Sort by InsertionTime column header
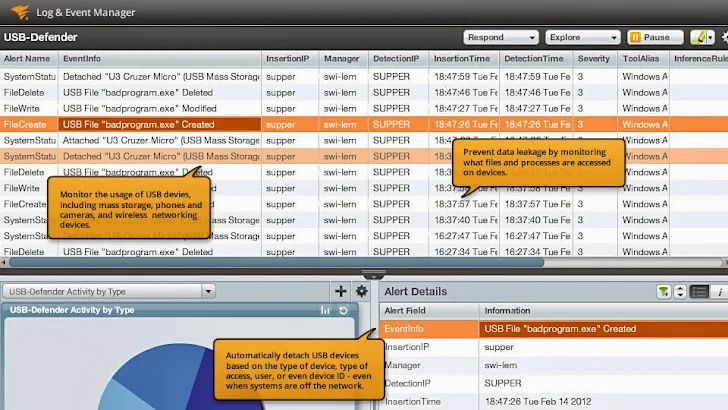Screen dimensions: 728x410 coord(463,59)
